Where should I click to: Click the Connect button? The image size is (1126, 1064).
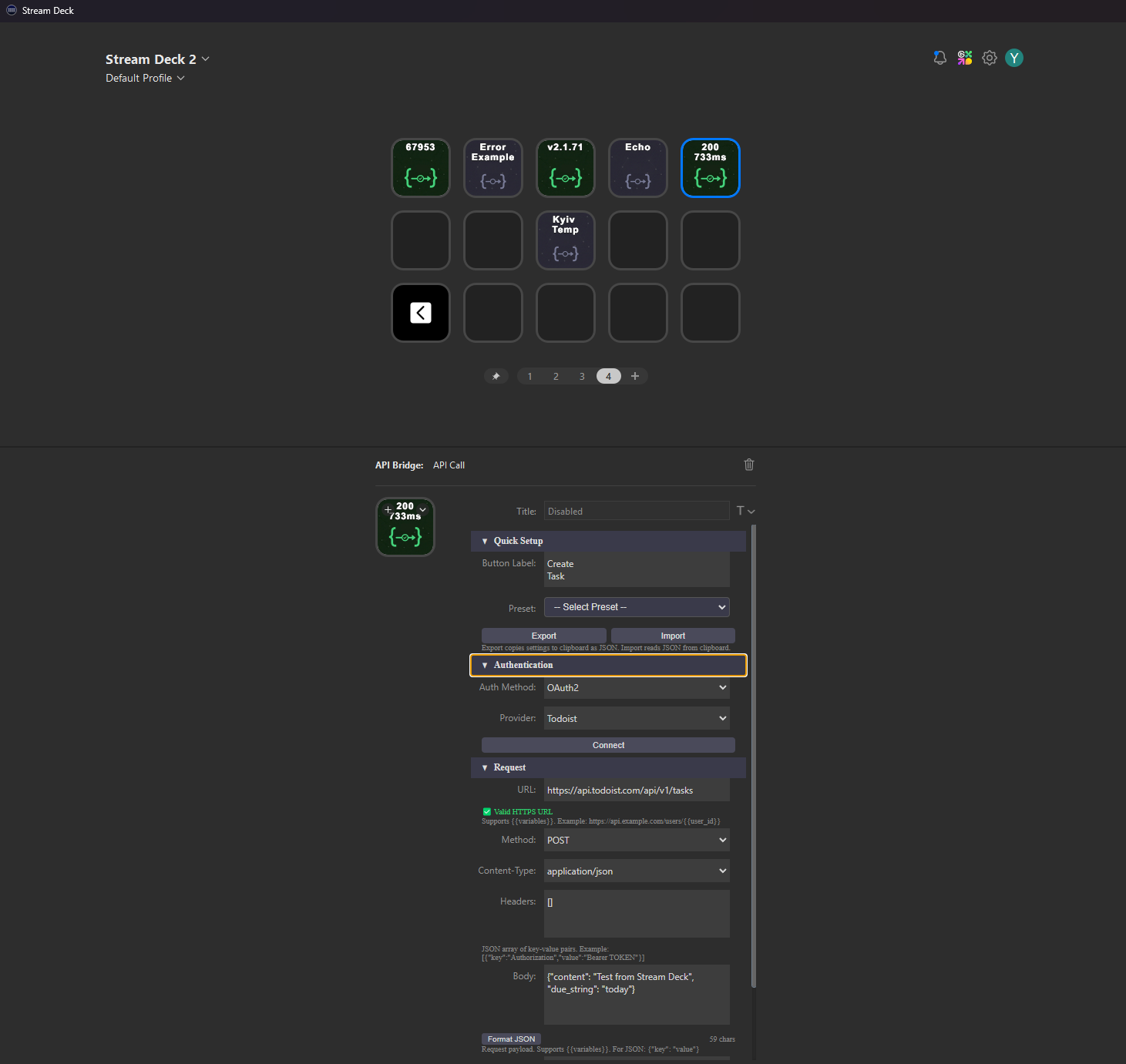pyautogui.click(x=608, y=745)
